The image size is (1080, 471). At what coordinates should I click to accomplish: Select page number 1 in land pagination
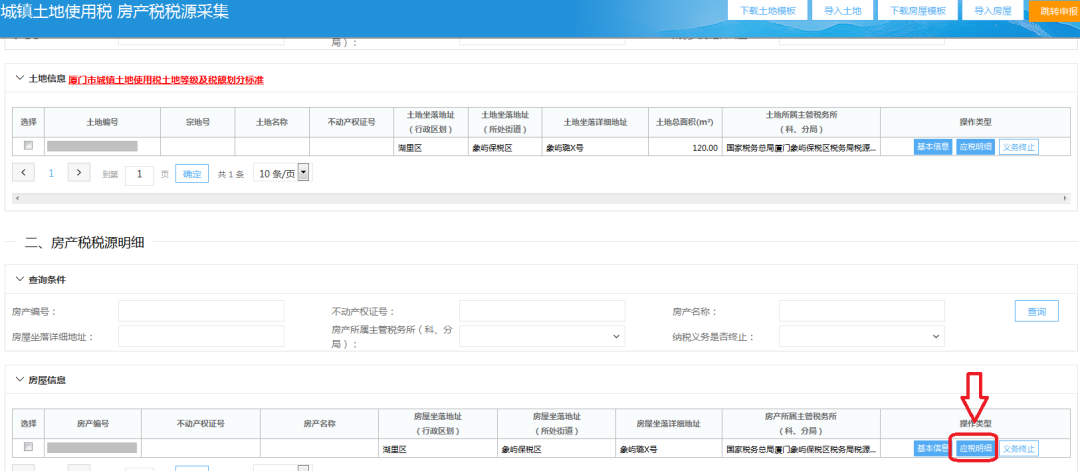pos(51,174)
